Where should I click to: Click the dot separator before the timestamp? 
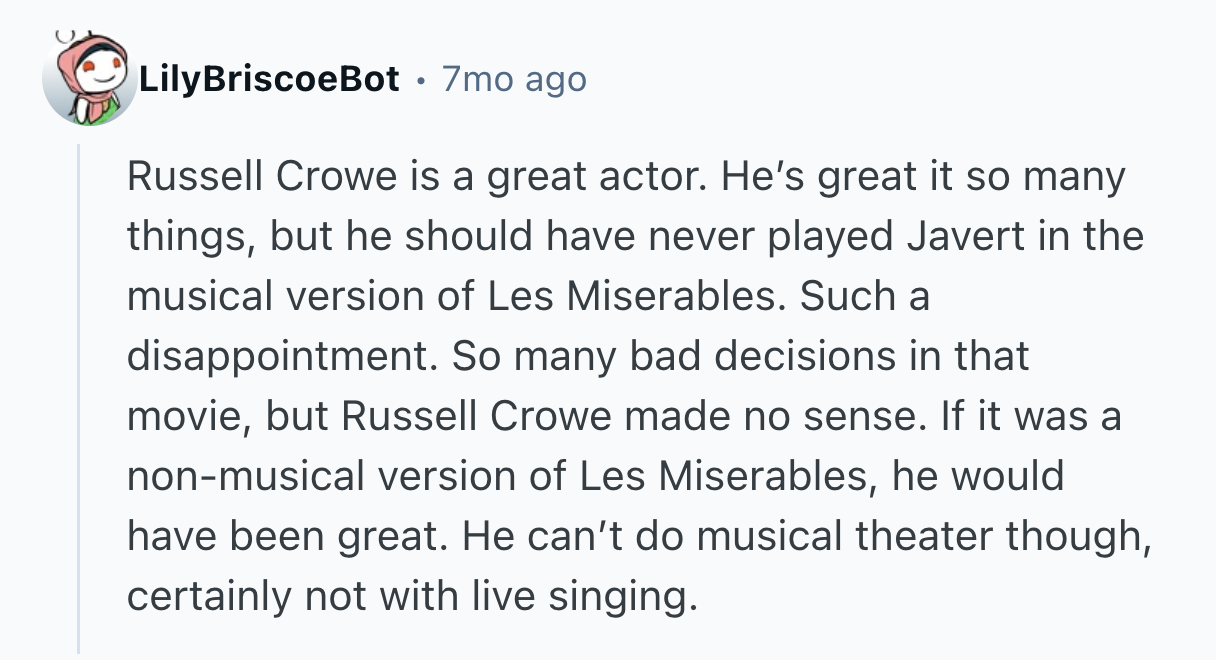(421, 79)
